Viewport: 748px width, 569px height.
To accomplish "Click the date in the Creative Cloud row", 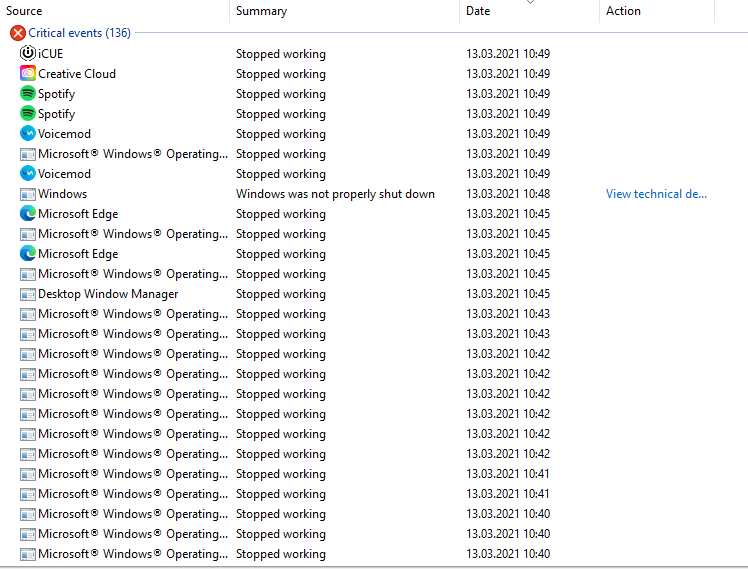I will coord(508,74).
